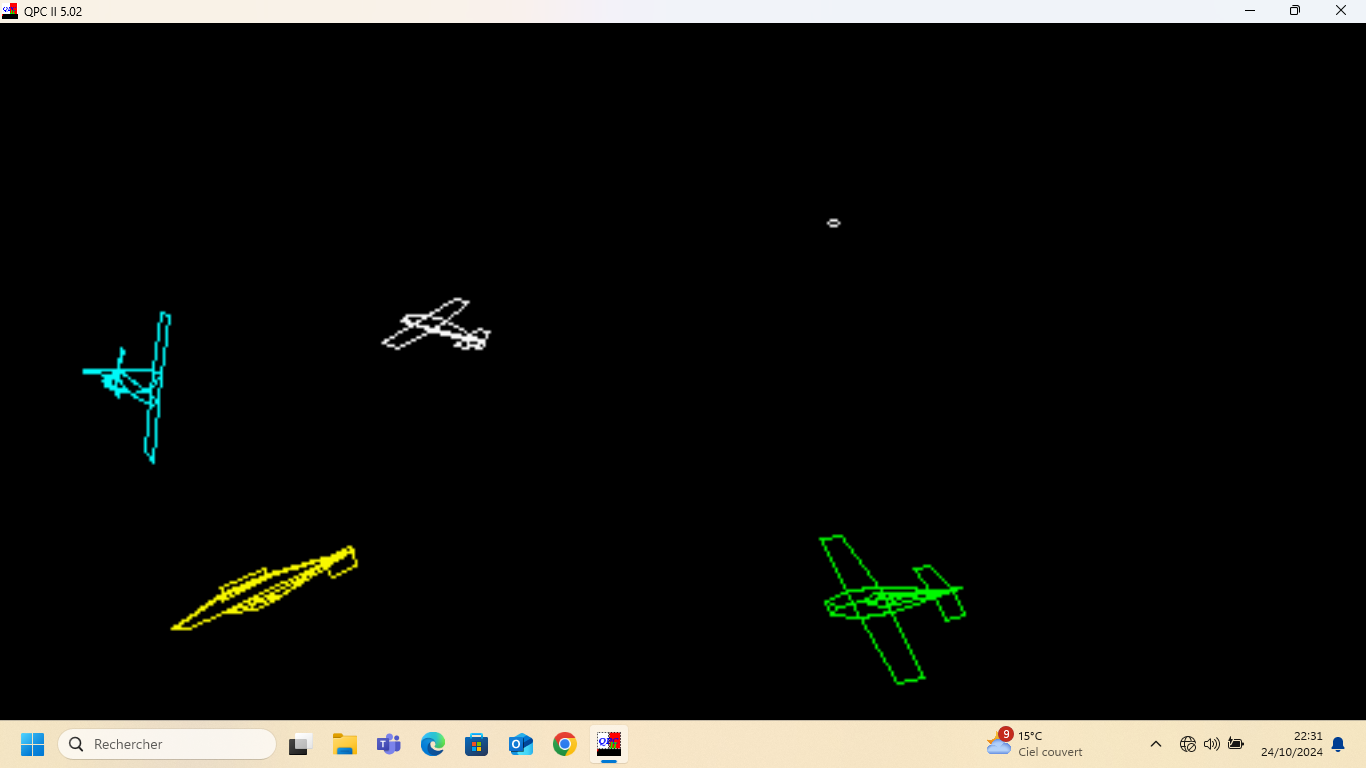Select the QPC II taskbar icon

[x=609, y=744]
